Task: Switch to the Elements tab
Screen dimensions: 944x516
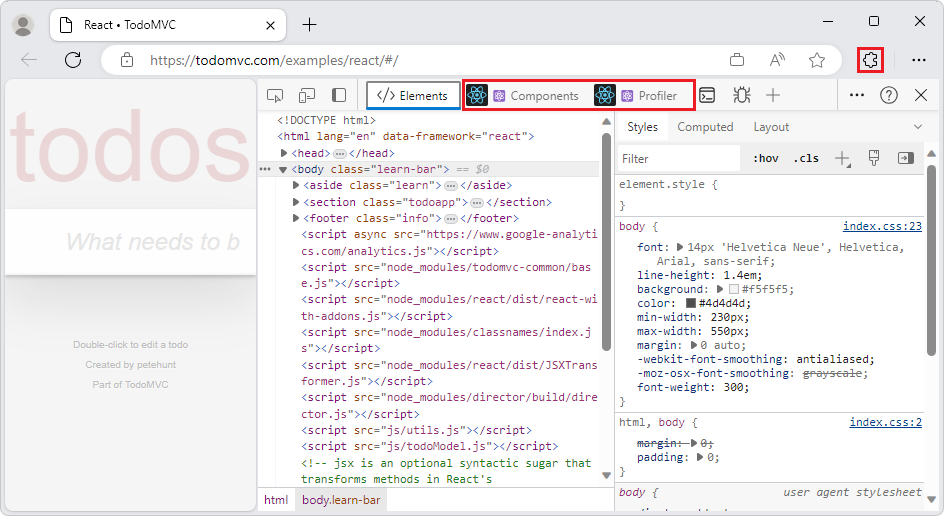Action: click(x=412, y=96)
